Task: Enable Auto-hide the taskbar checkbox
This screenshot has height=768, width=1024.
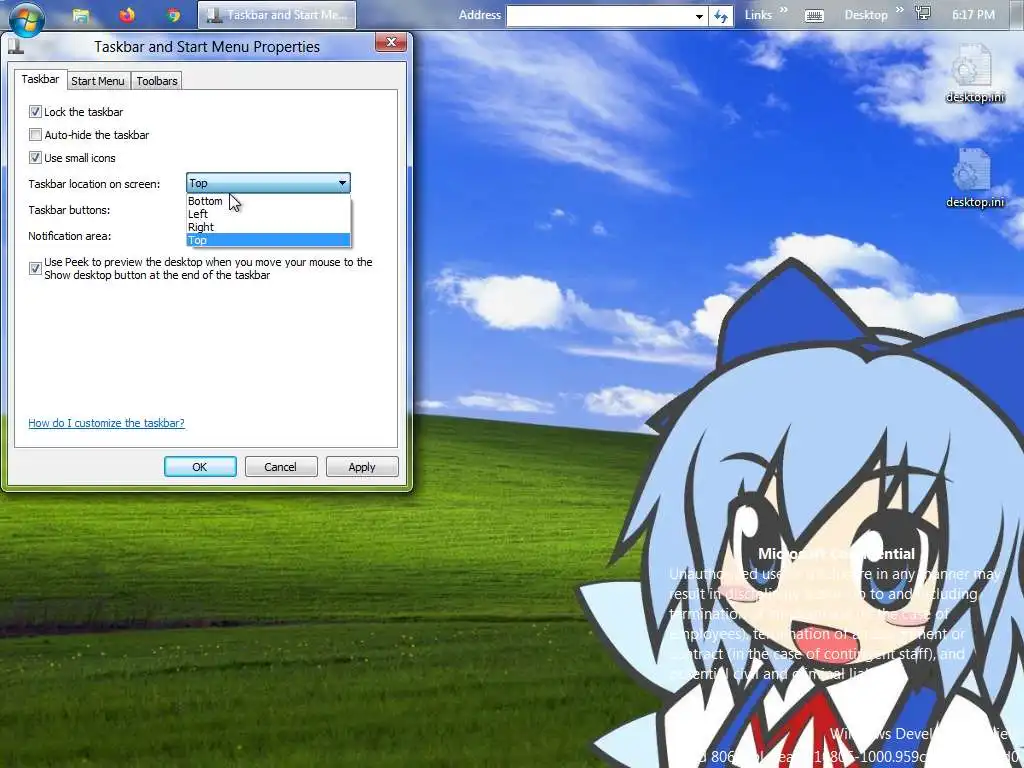Action: (x=35, y=135)
